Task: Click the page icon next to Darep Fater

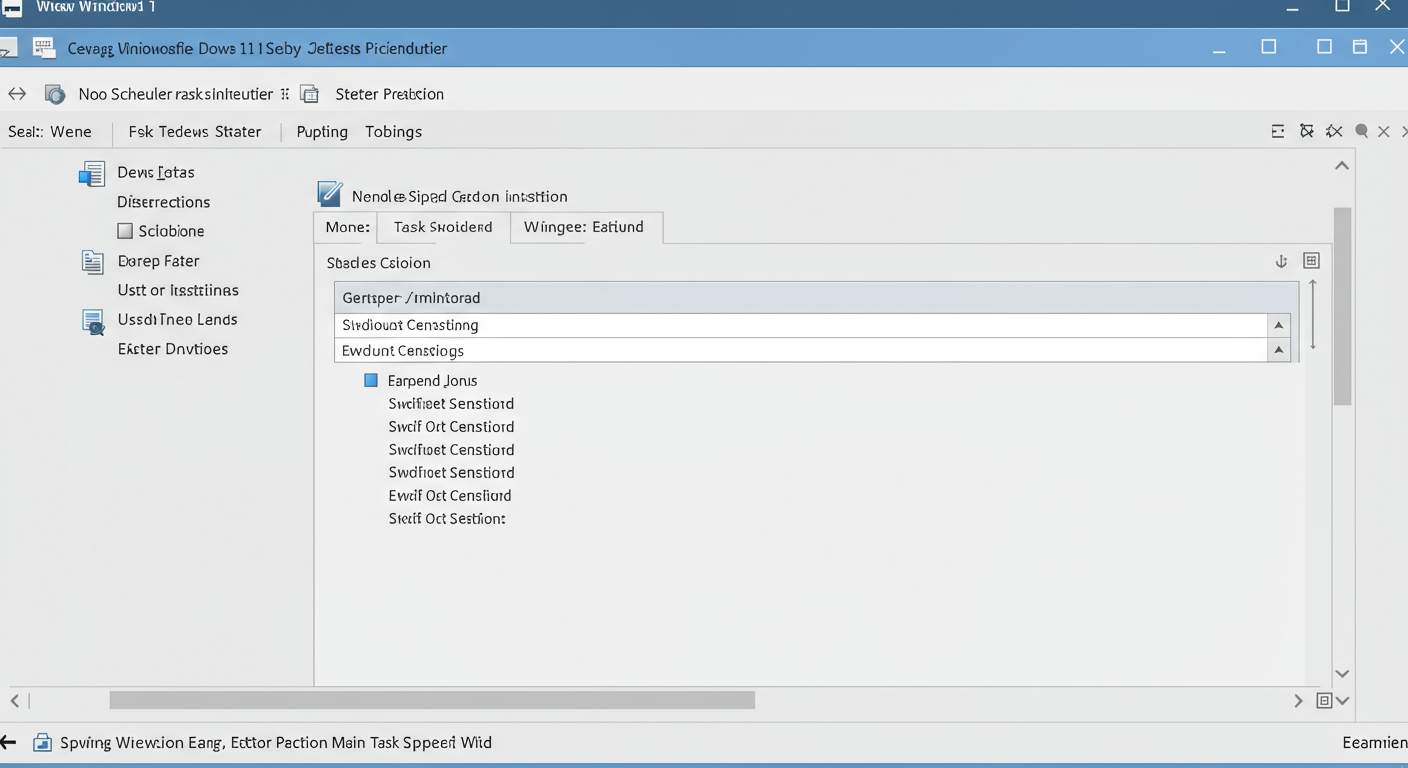Action: [x=92, y=262]
